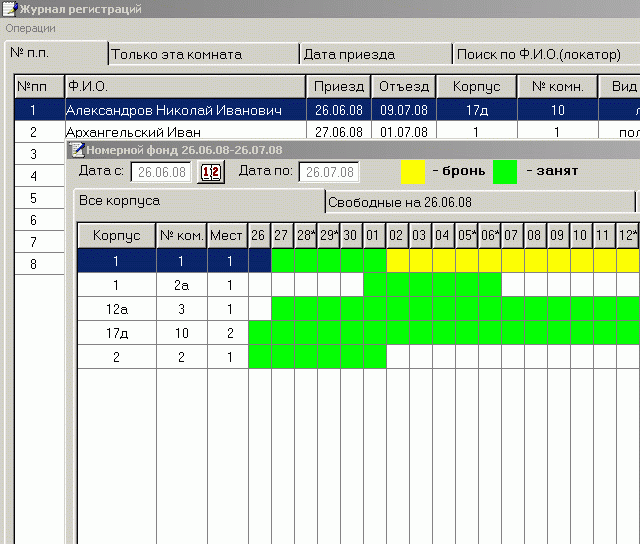Click the calendar date picker button
This screenshot has height=544, width=640.
(211, 172)
